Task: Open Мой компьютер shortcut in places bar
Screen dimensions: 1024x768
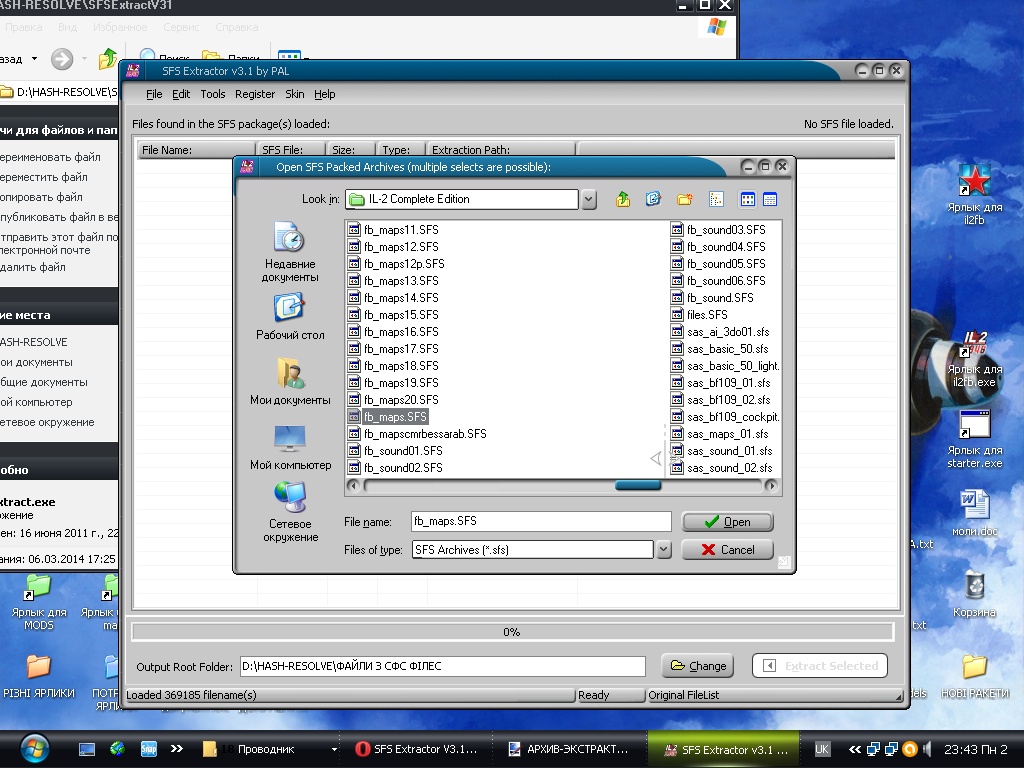Action: pos(290,447)
